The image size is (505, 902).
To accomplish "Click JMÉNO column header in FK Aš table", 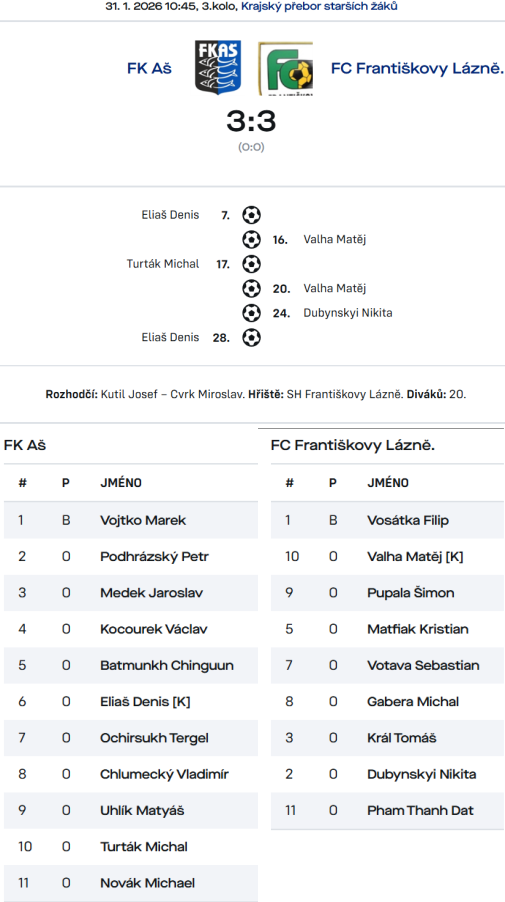I will click(x=121, y=483).
